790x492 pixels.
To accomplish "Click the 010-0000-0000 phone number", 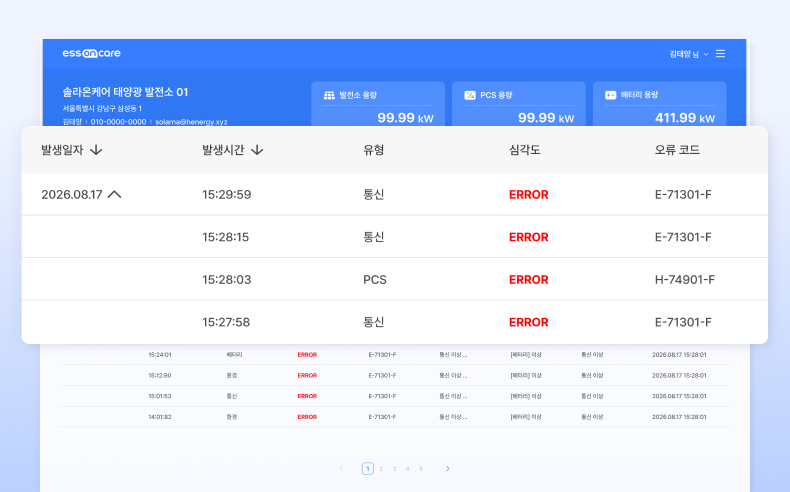I will click(x=118, y=122).
